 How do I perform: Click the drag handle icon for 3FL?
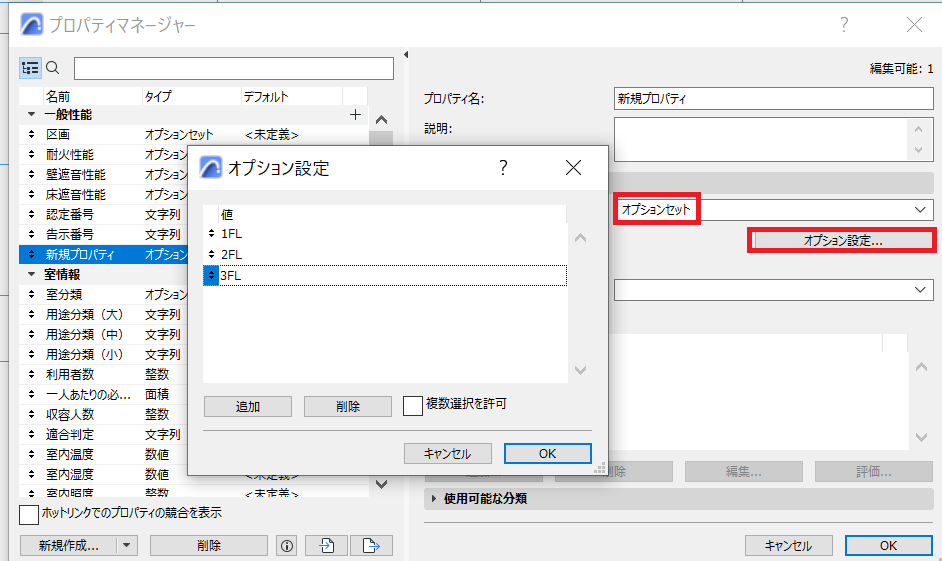(211, 276)
